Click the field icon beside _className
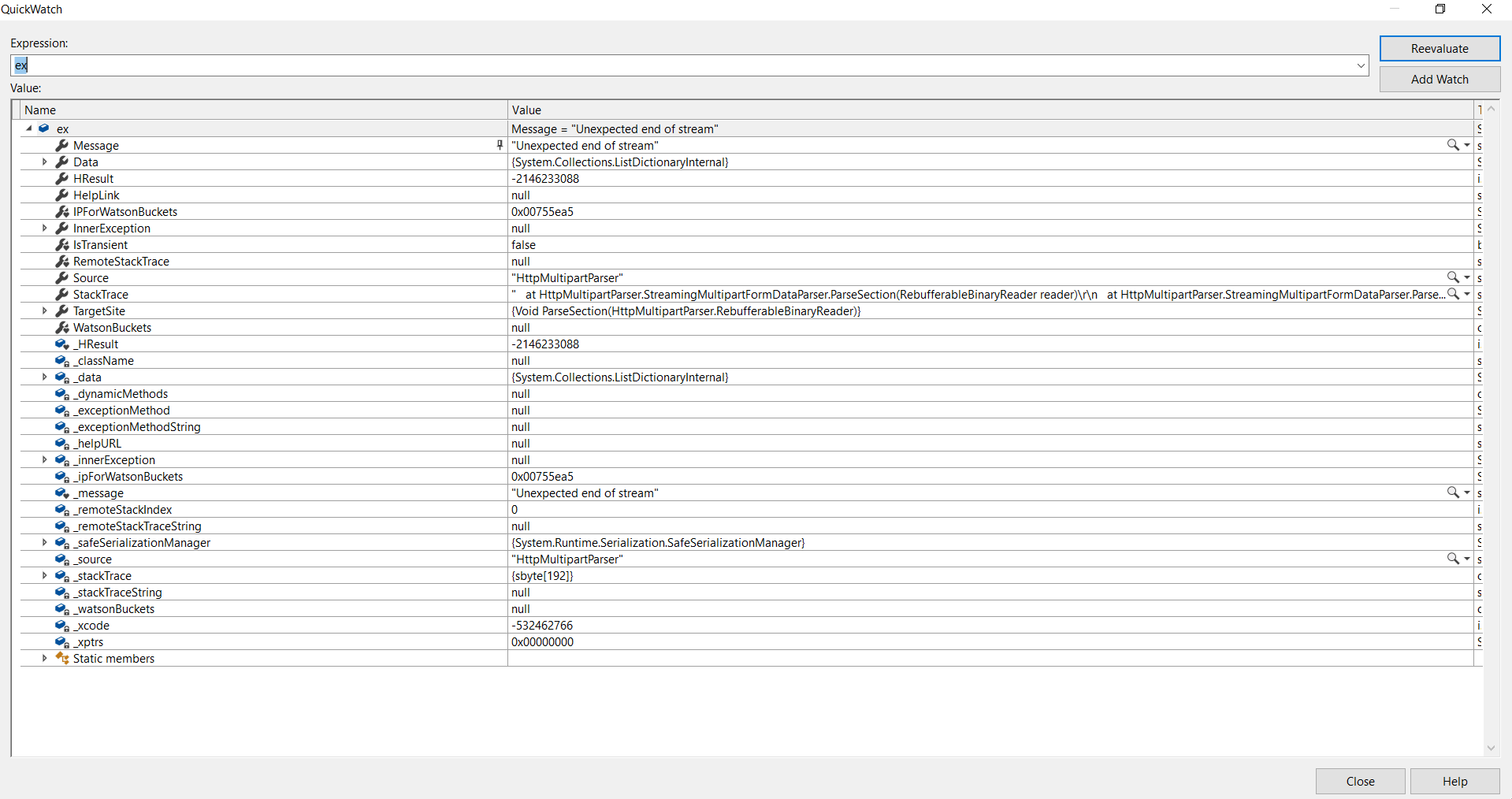Screen dimensions: 1512x799 61,361
